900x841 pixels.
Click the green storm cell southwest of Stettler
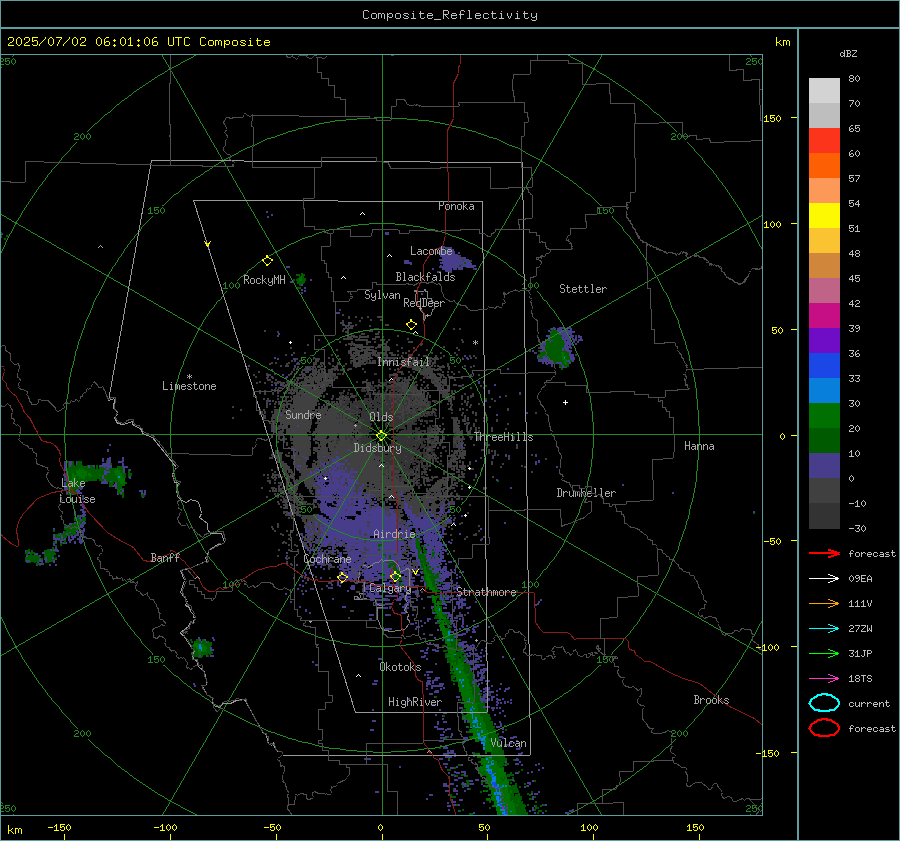556,347
